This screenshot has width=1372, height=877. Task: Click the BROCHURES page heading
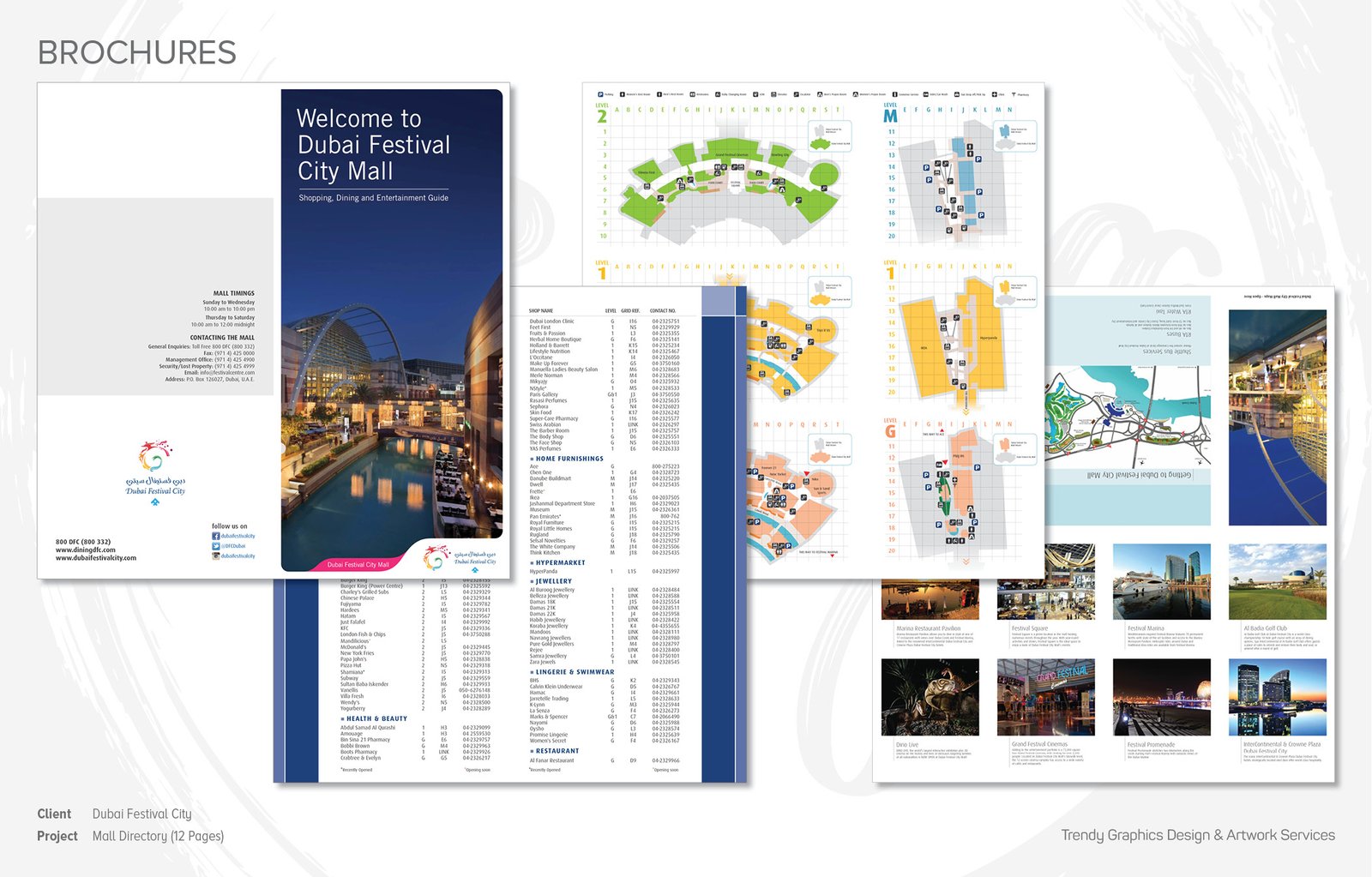tap(137, 53)
